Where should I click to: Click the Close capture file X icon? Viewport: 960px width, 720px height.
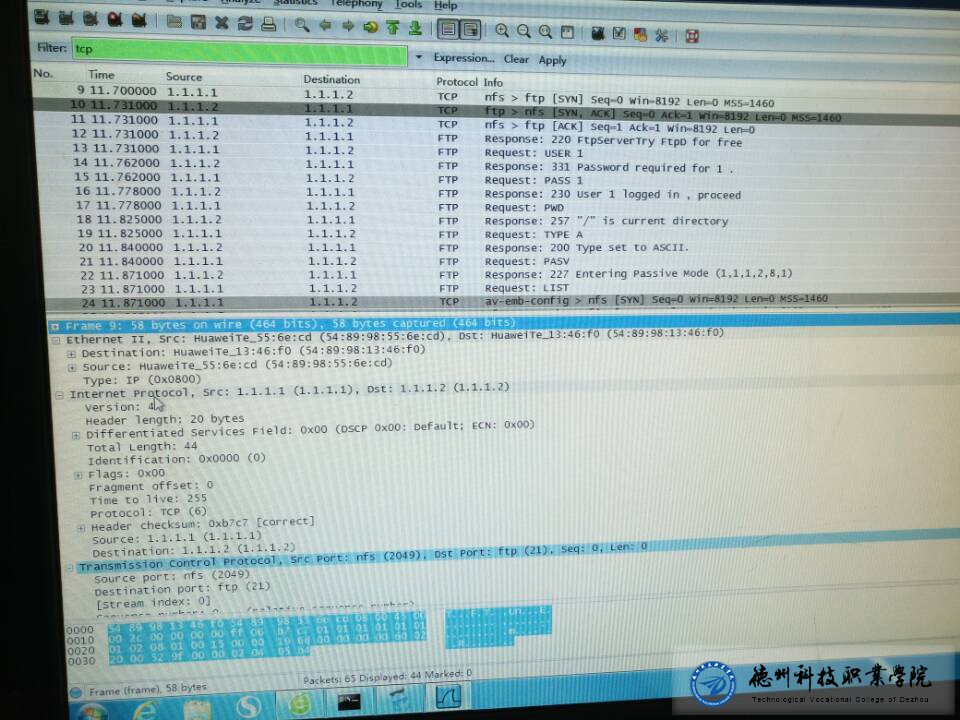pos(221,23)
